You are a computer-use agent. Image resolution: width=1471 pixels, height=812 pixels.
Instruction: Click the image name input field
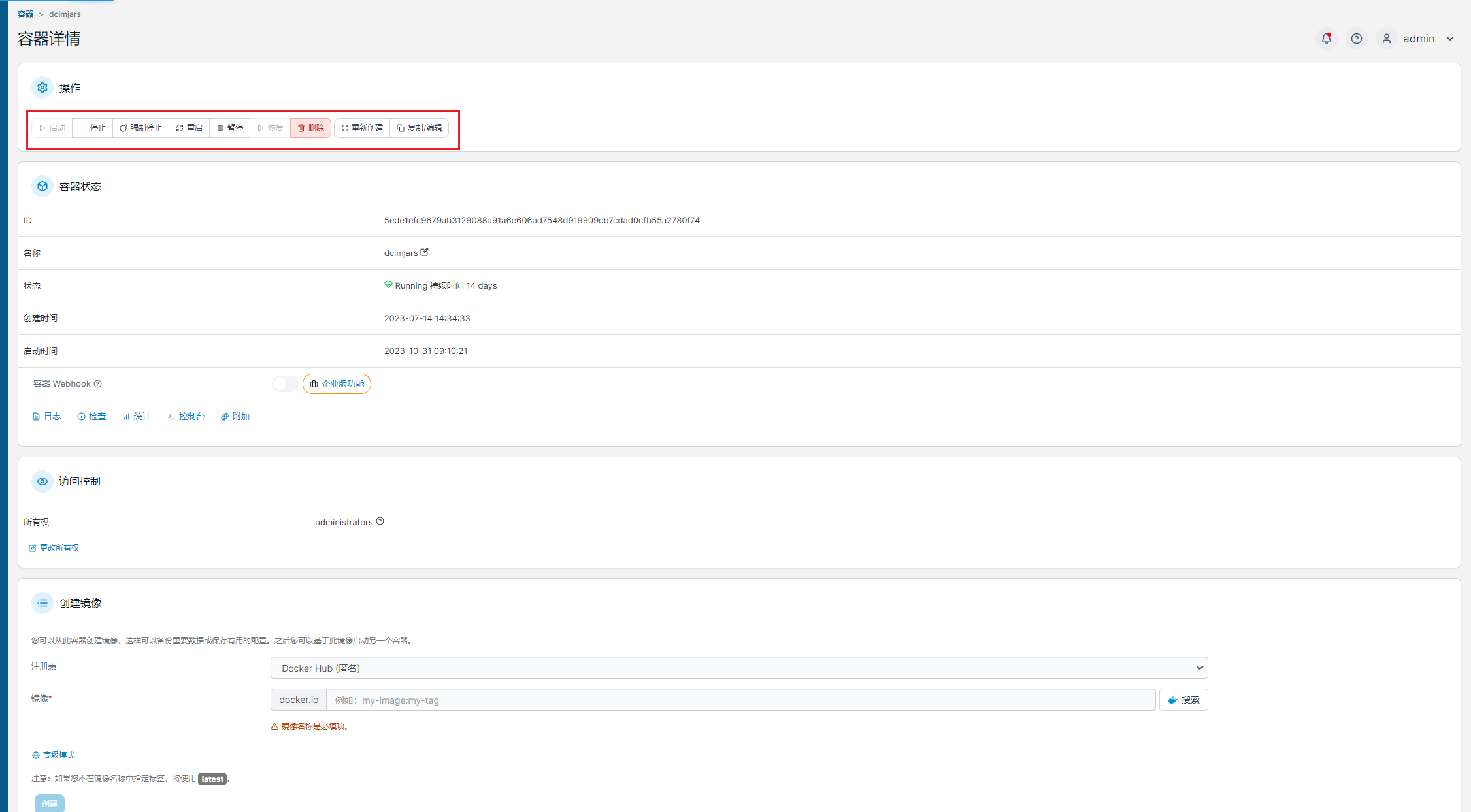click(x=740, y=700)
